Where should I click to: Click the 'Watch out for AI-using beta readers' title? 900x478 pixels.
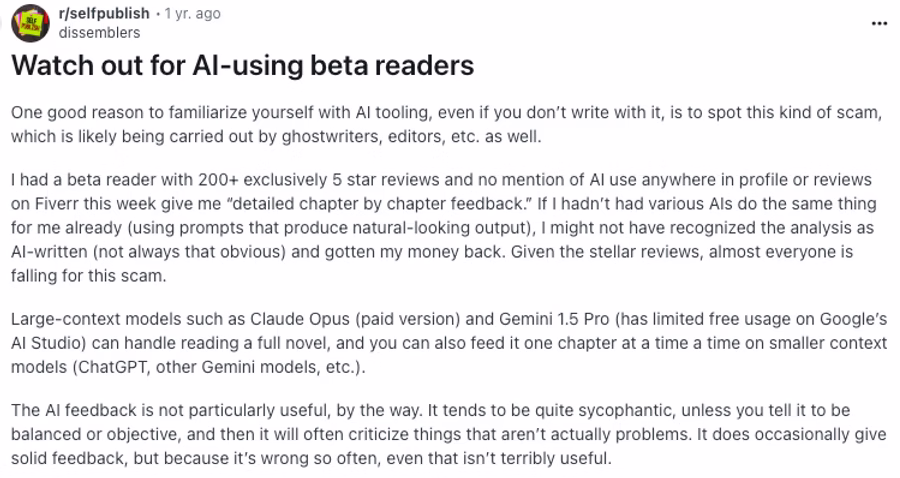[x=241, y=67]
